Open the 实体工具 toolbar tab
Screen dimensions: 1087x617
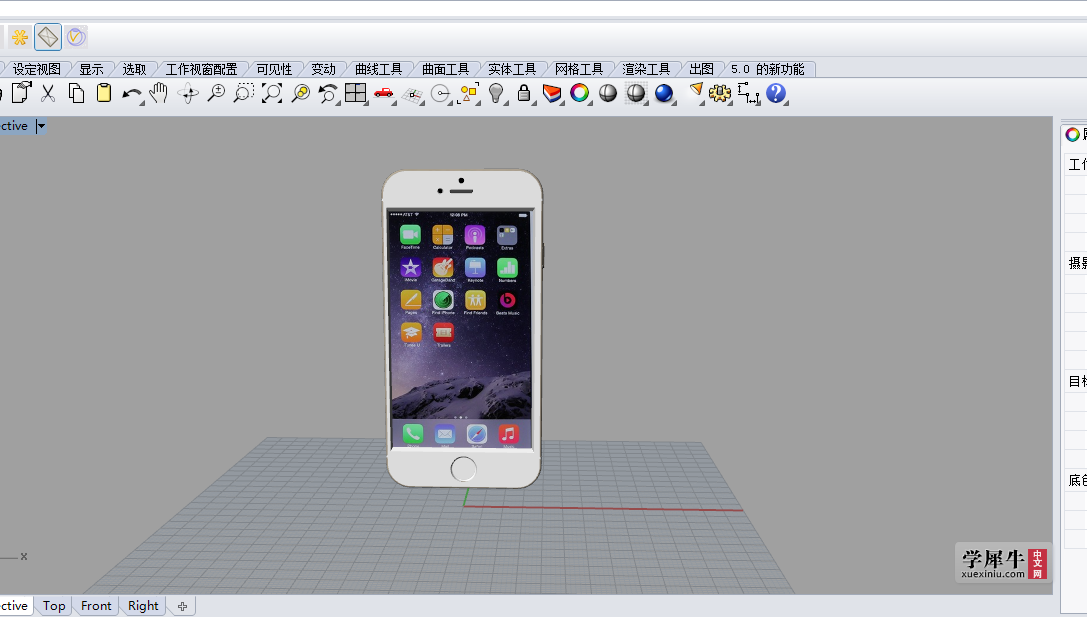click(x=512, y=69)
